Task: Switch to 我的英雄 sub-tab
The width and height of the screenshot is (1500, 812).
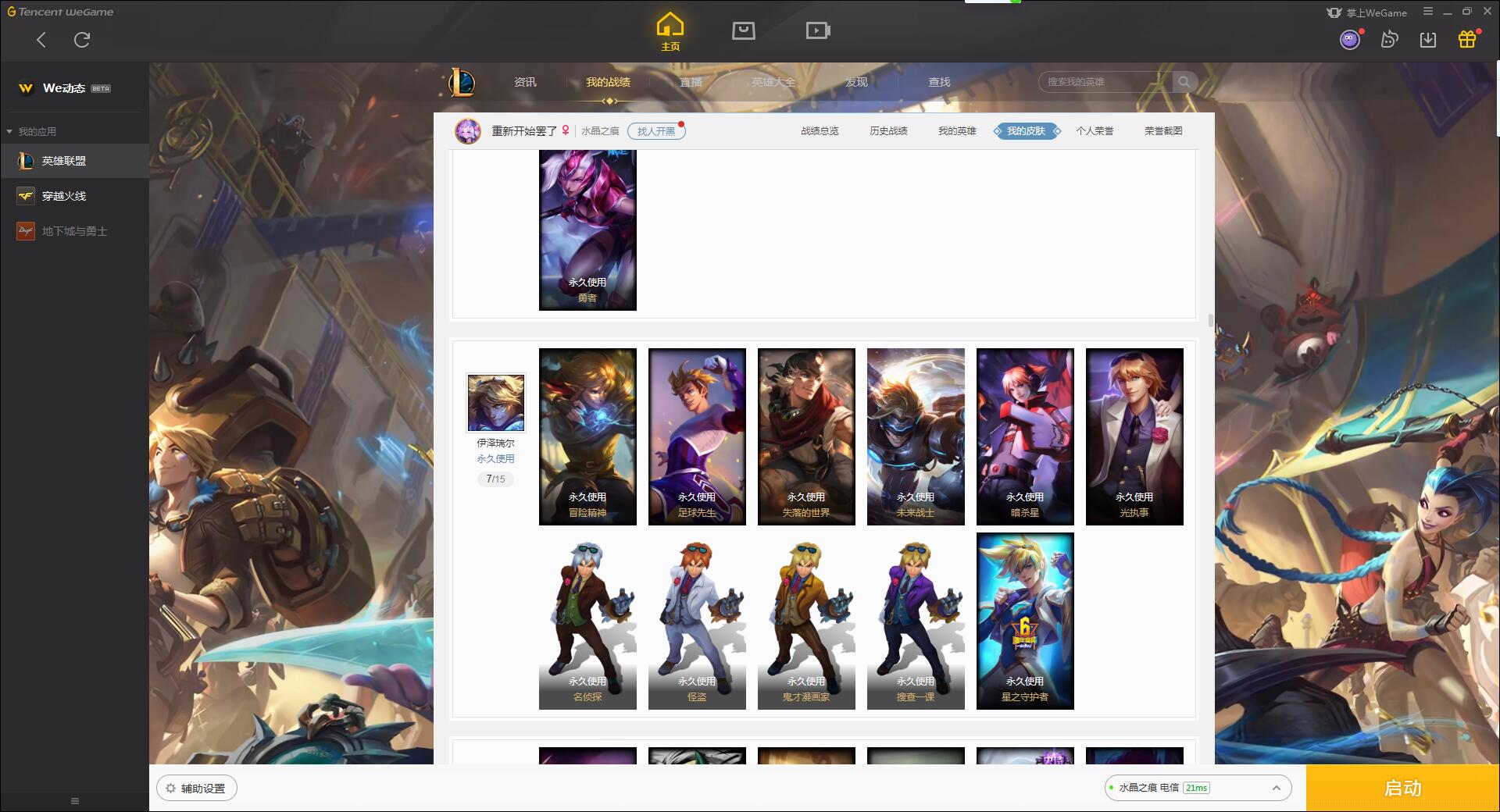Action: [x=957, y=131]
